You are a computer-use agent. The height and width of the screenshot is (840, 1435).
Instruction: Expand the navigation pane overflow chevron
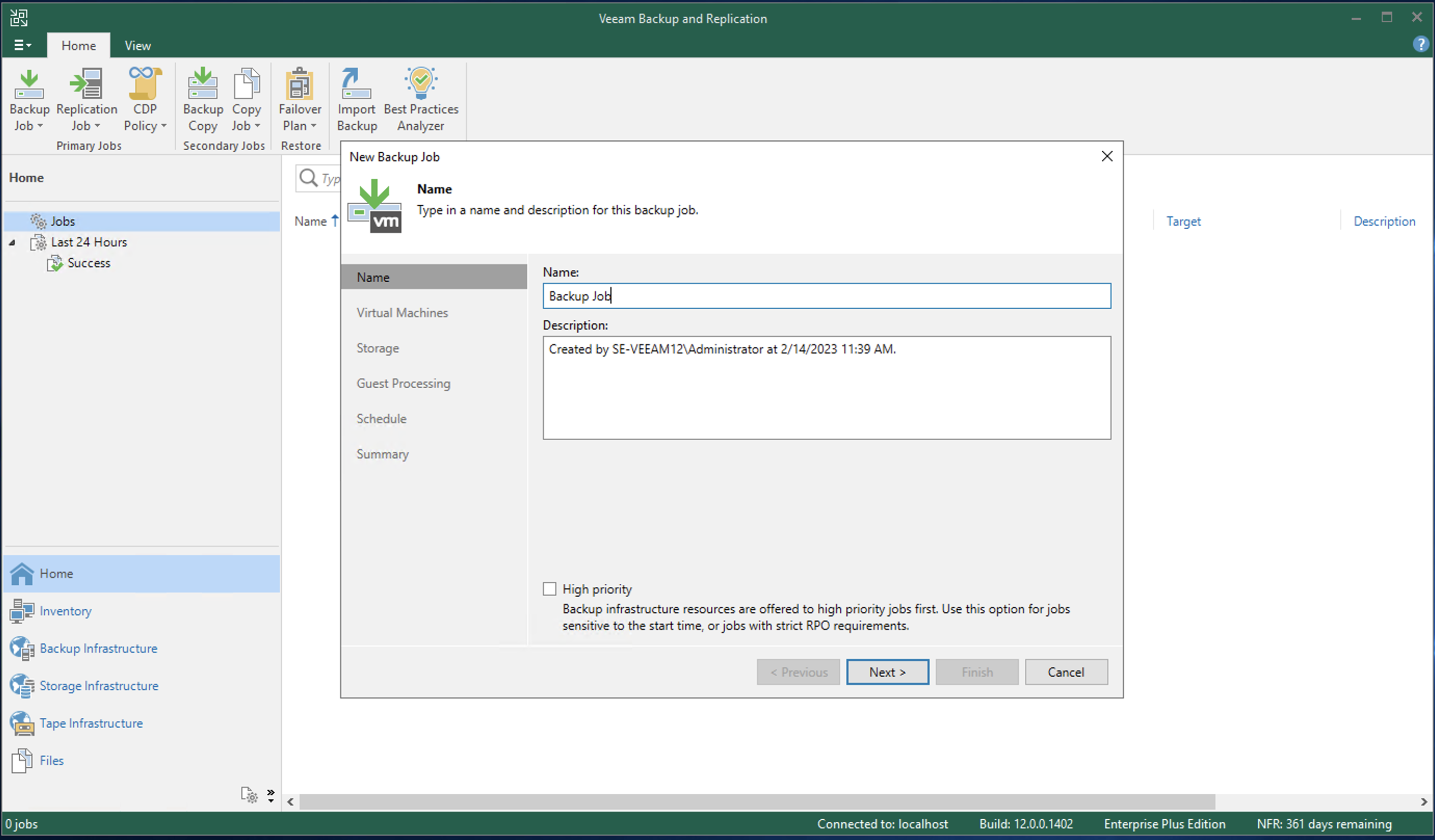pos(271,796)
